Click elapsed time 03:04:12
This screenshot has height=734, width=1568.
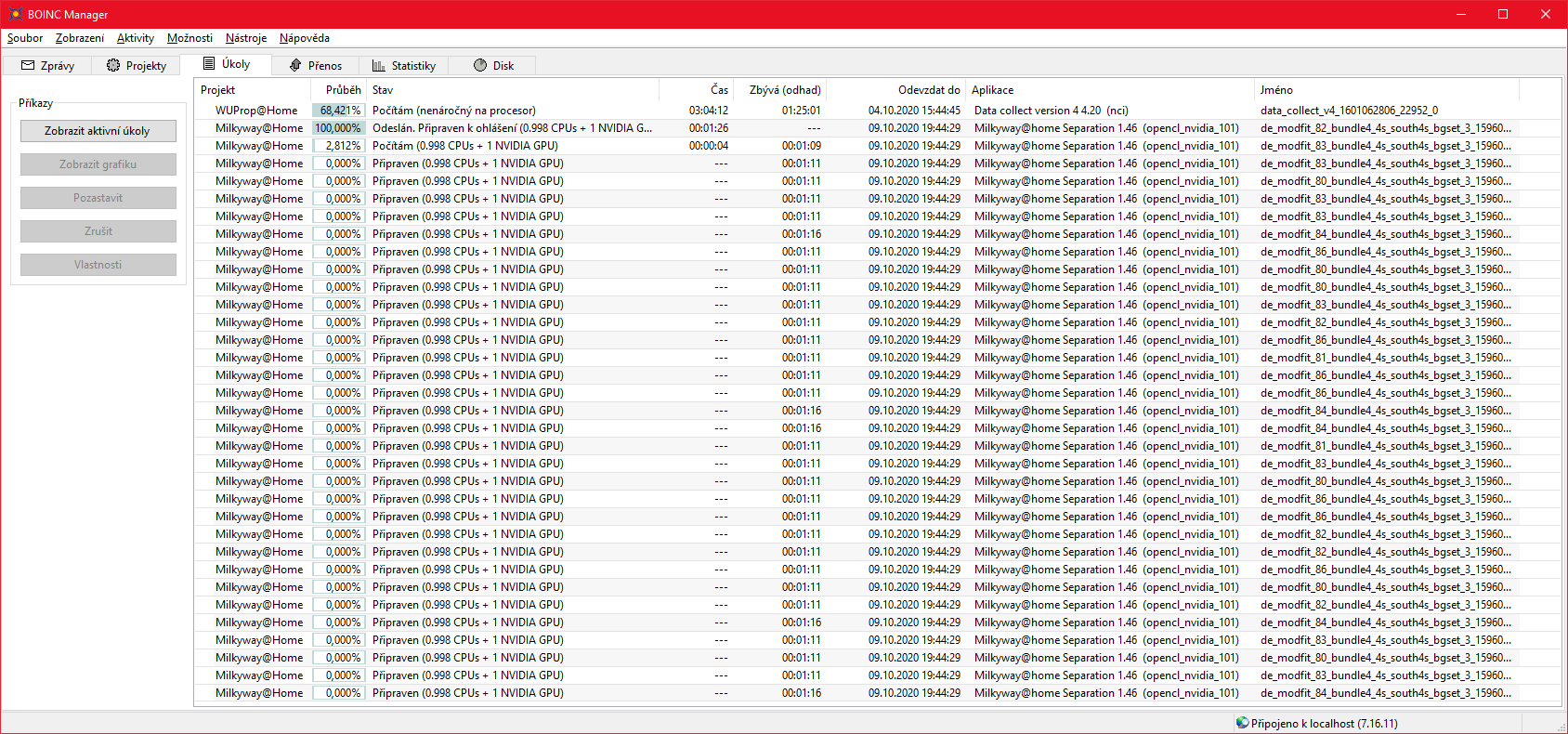tap(709, 111)
